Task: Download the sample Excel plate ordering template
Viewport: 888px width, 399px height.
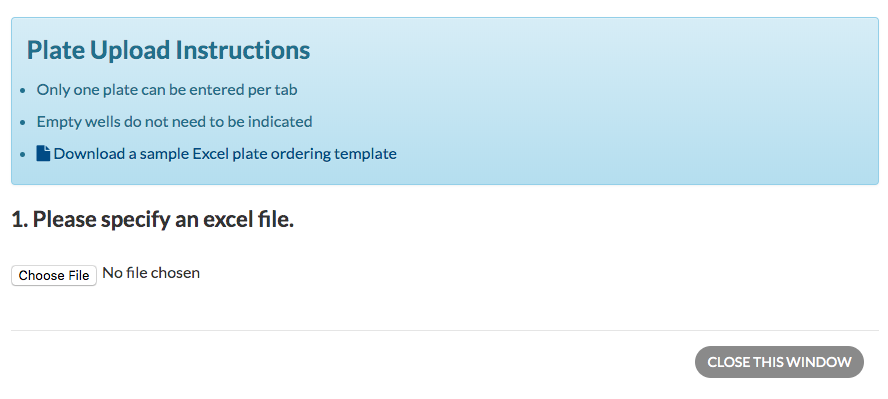Action: [225, 153]
